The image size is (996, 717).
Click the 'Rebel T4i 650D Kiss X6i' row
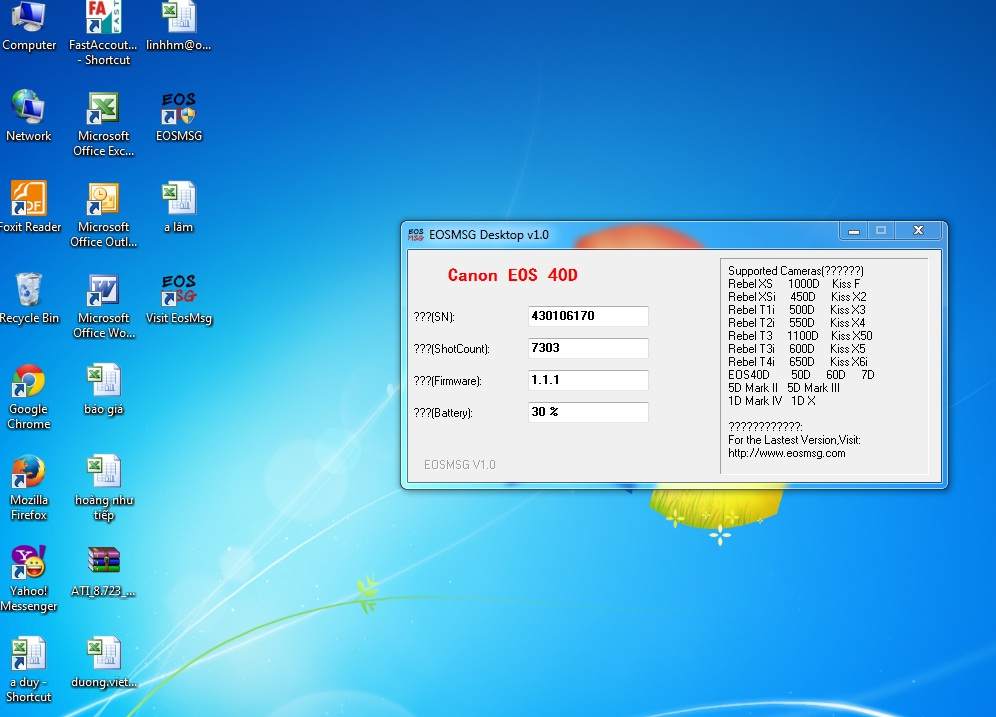(x=798, y=362)
